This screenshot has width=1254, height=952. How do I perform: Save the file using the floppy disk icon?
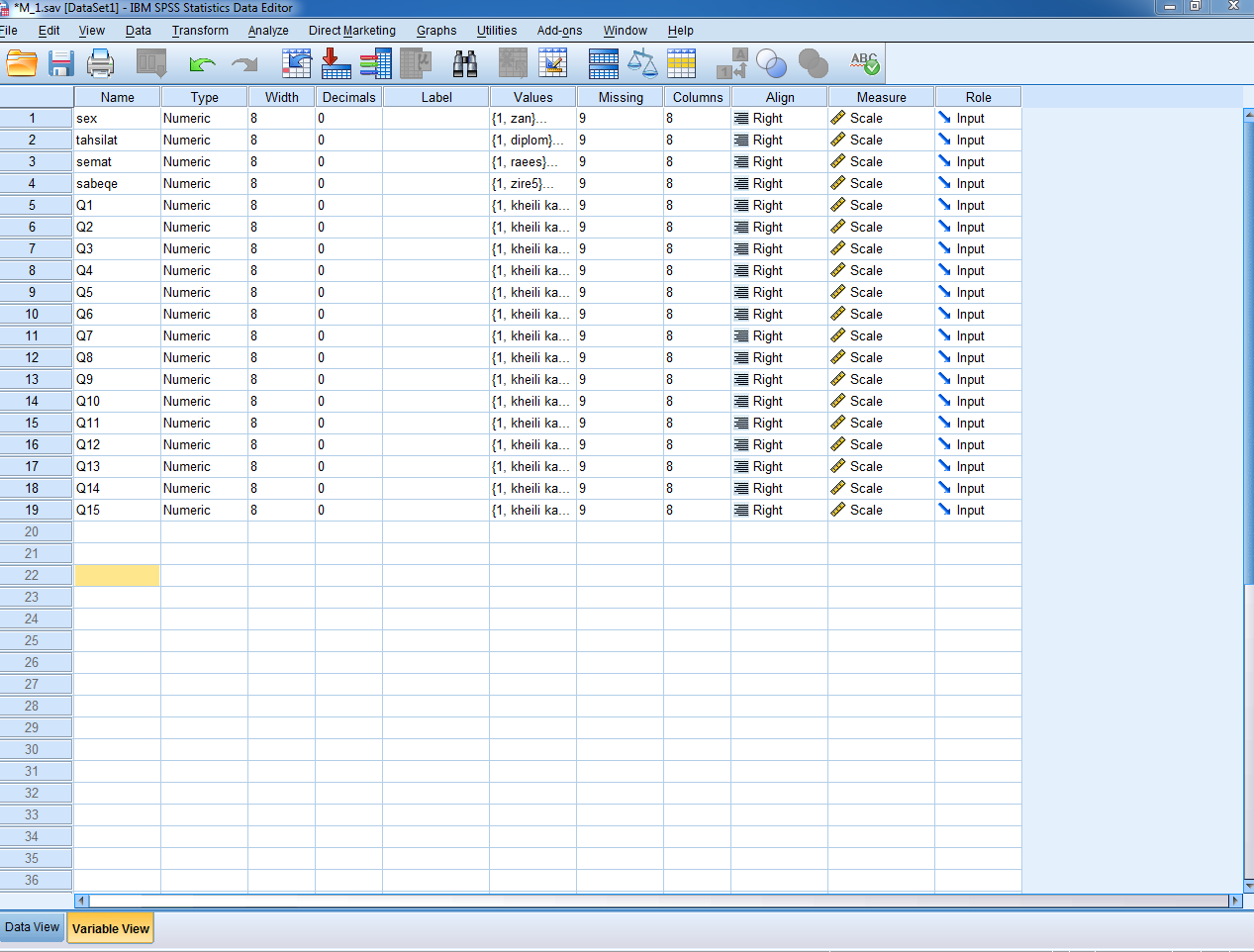(61, 64)
